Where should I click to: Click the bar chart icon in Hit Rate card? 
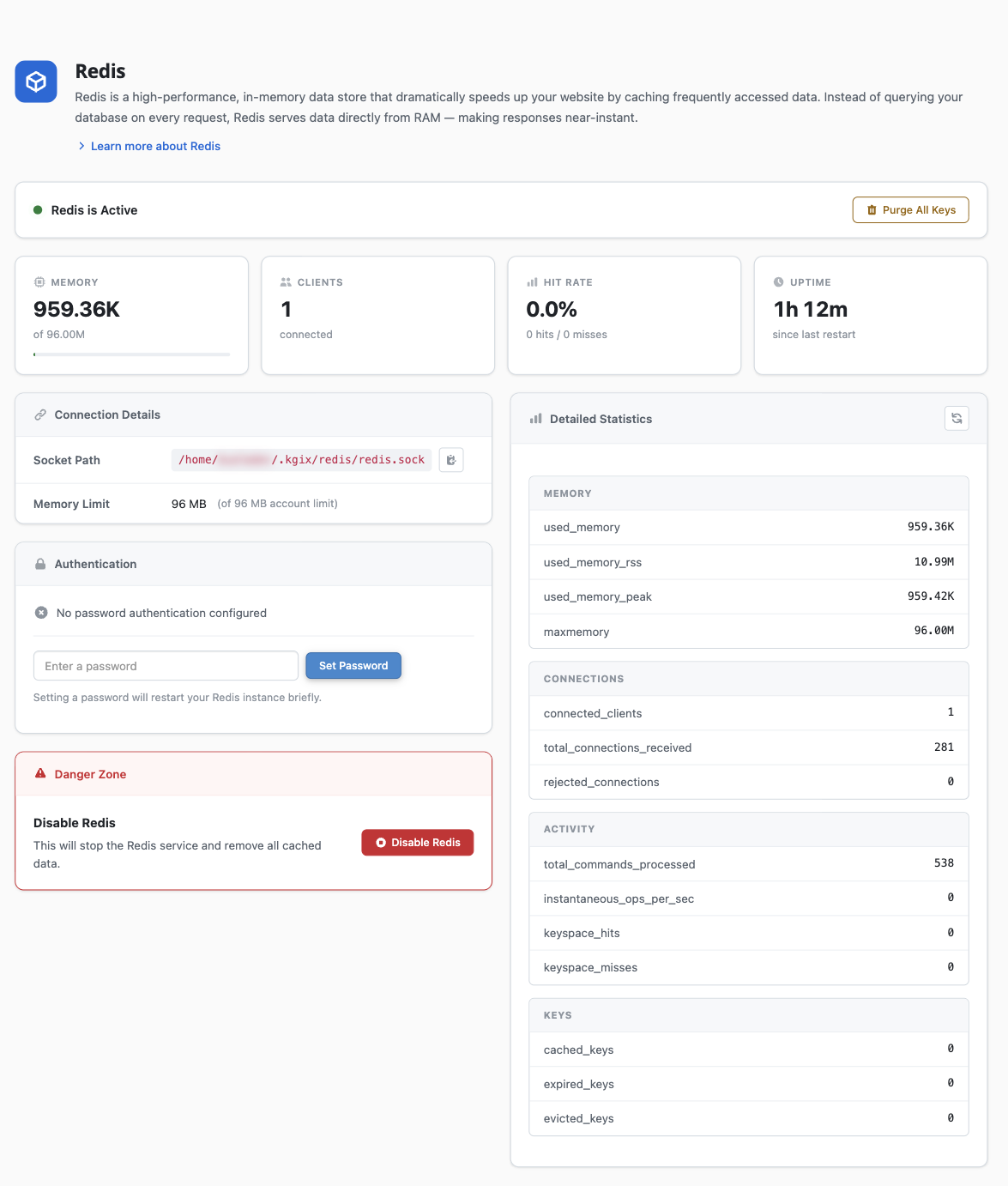(532, 282)
